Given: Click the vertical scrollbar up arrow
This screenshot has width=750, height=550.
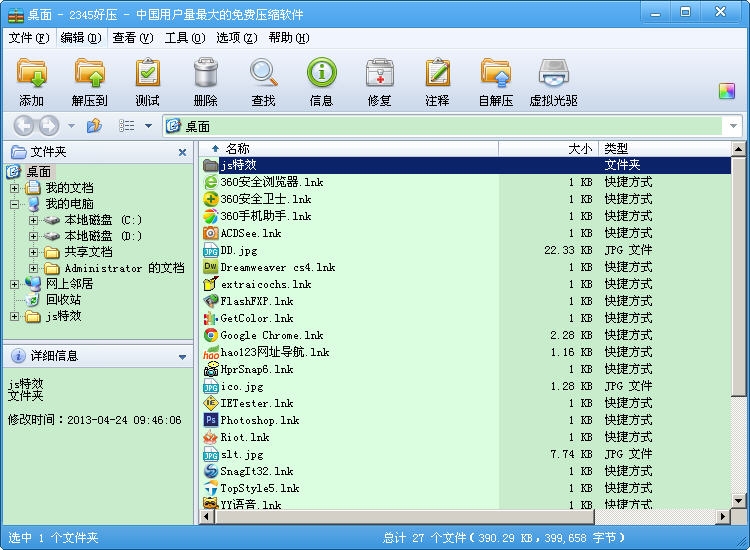Looking at the screenshot, I should coord(739,149).
